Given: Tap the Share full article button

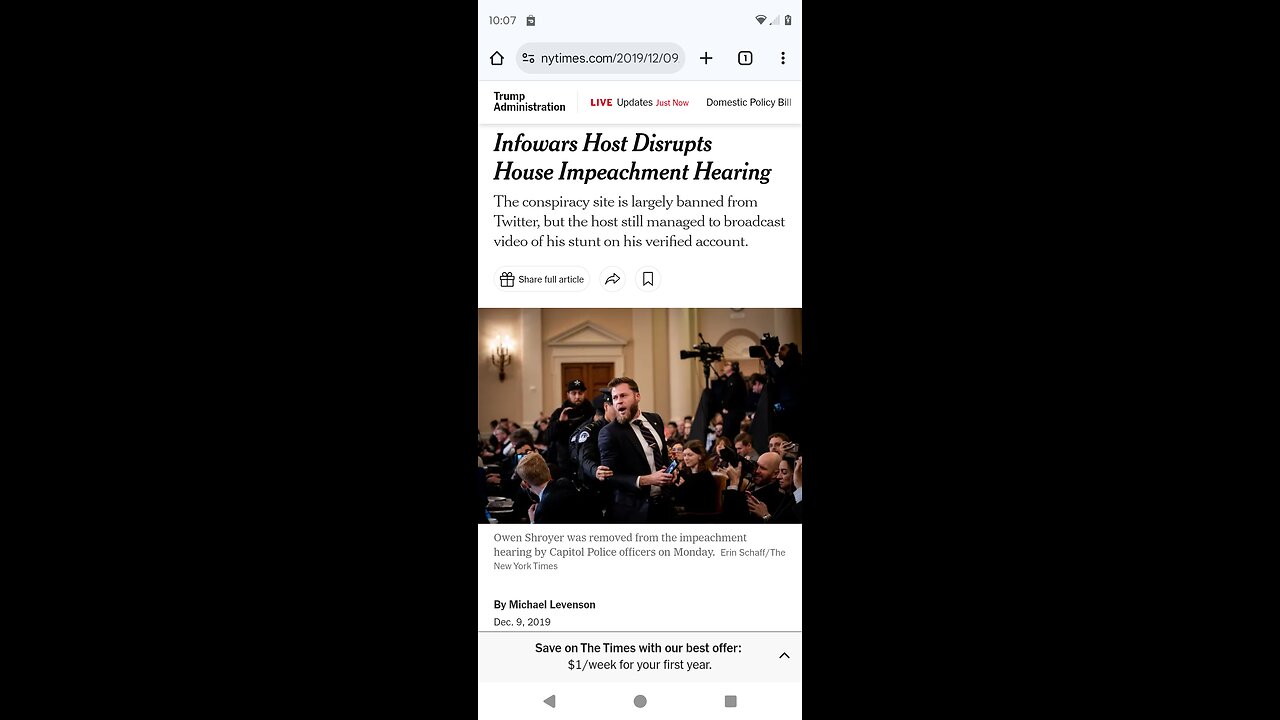Looking at the screenshot, I should (x=542, y=279).
